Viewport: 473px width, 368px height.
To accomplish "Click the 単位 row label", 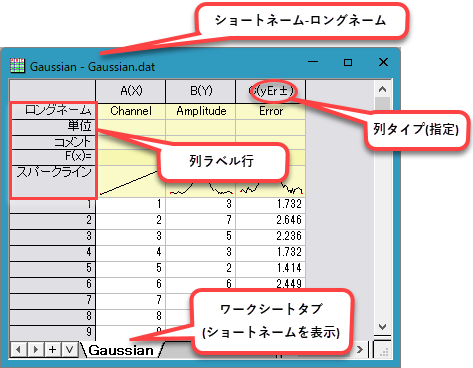I will point(53,127).
